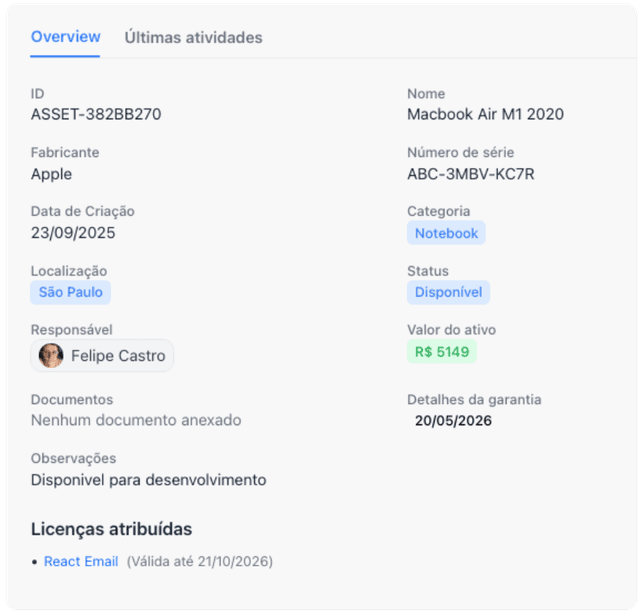The width and height of the screenshot is (640, 612).
Task: Open the React Email license link
Action: (81, 561)
